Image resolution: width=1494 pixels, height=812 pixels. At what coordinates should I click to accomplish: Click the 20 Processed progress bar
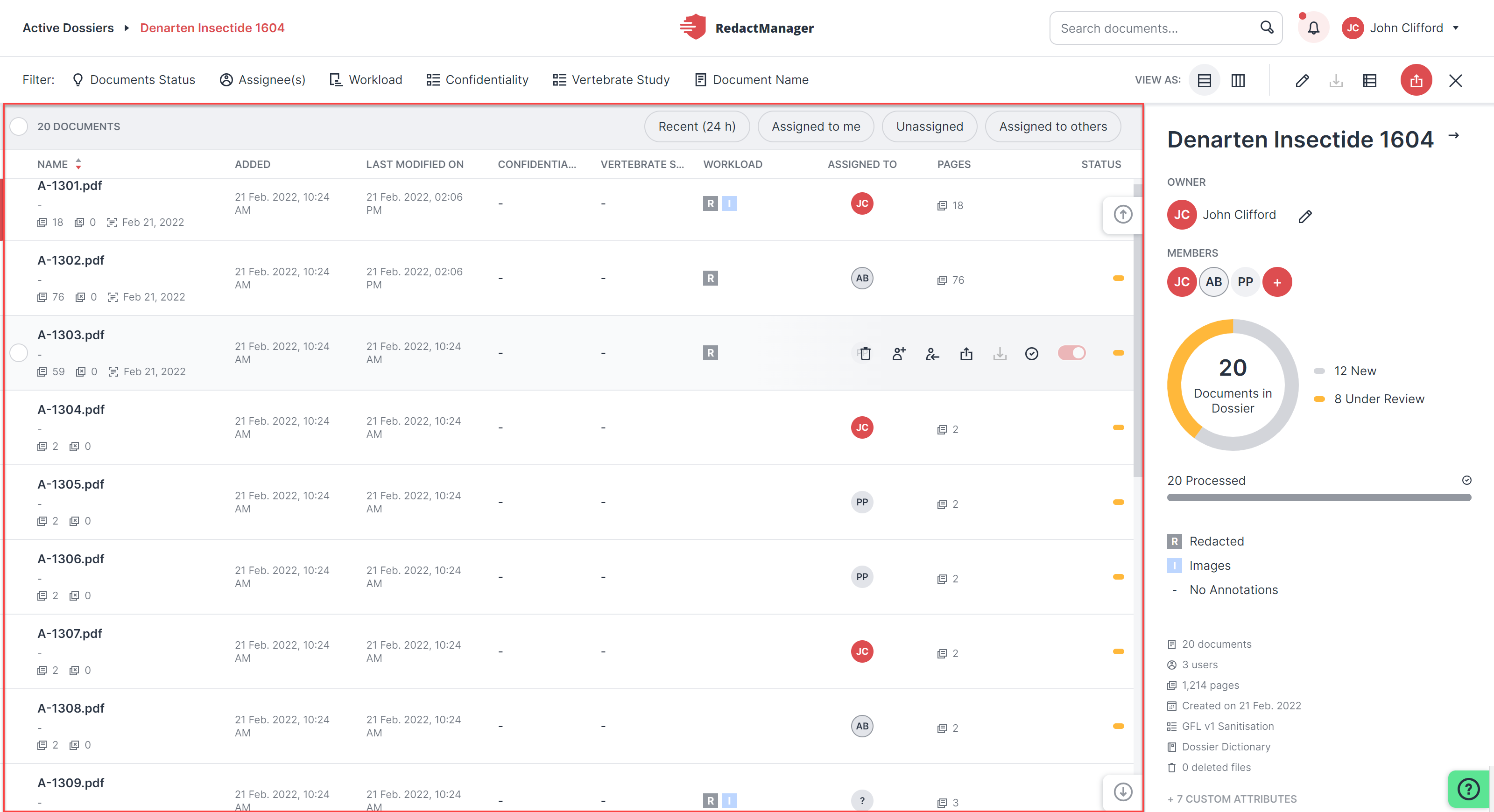click(x=1318, y=497)
